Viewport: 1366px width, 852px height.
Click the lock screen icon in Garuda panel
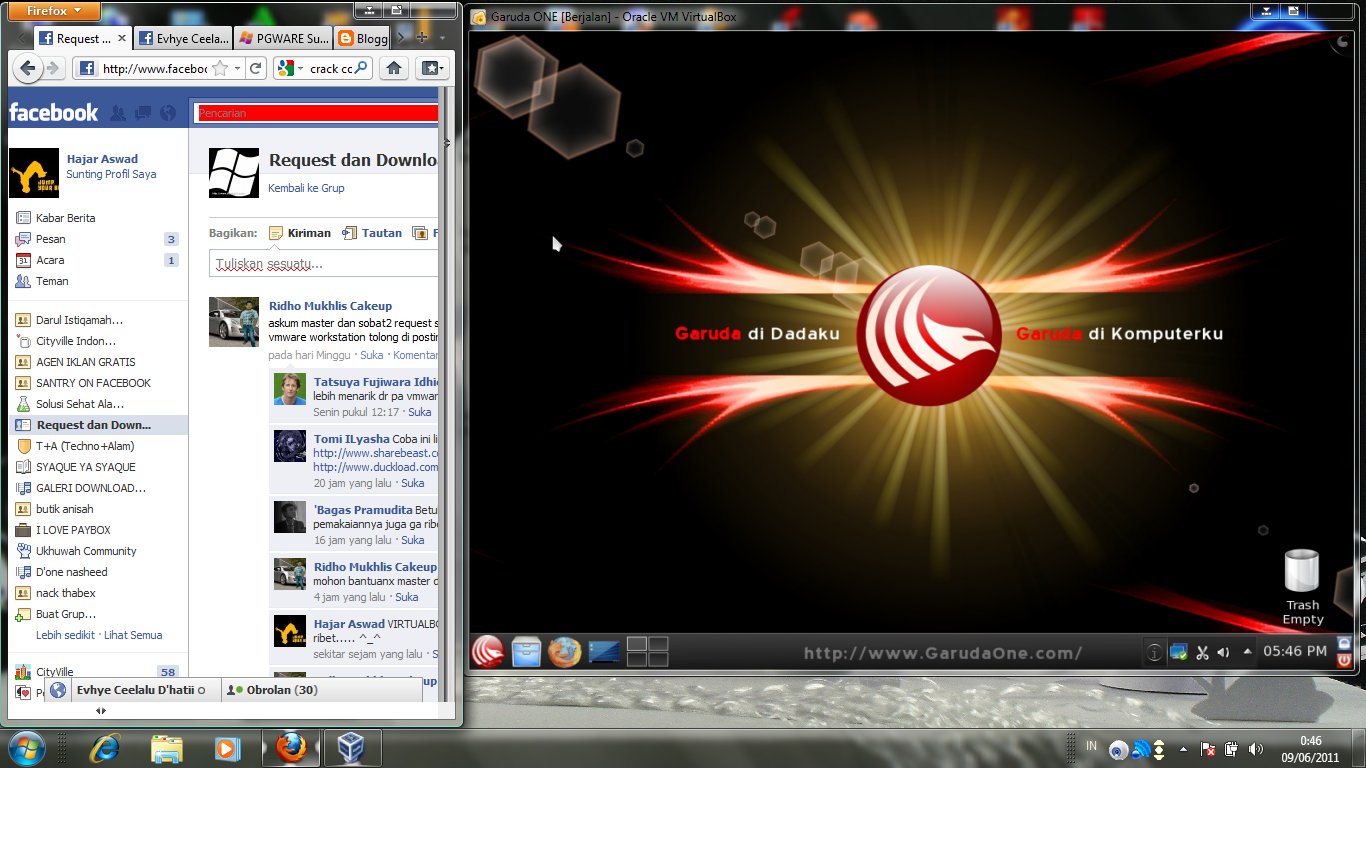click(1344, 643)
